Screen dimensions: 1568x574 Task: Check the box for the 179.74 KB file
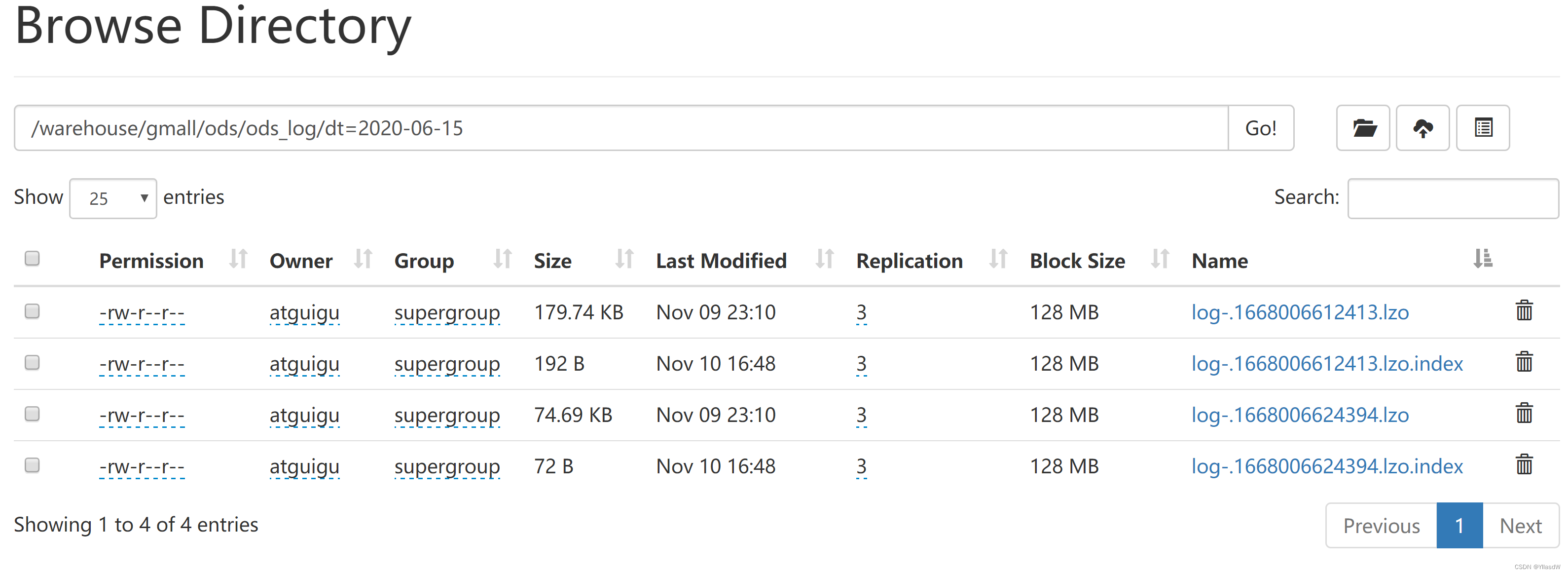[32, 311]
